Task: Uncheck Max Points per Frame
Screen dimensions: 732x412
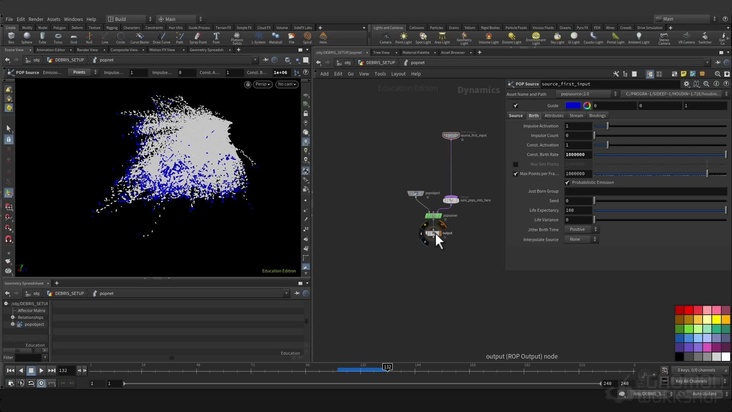Action: (516, 173)
